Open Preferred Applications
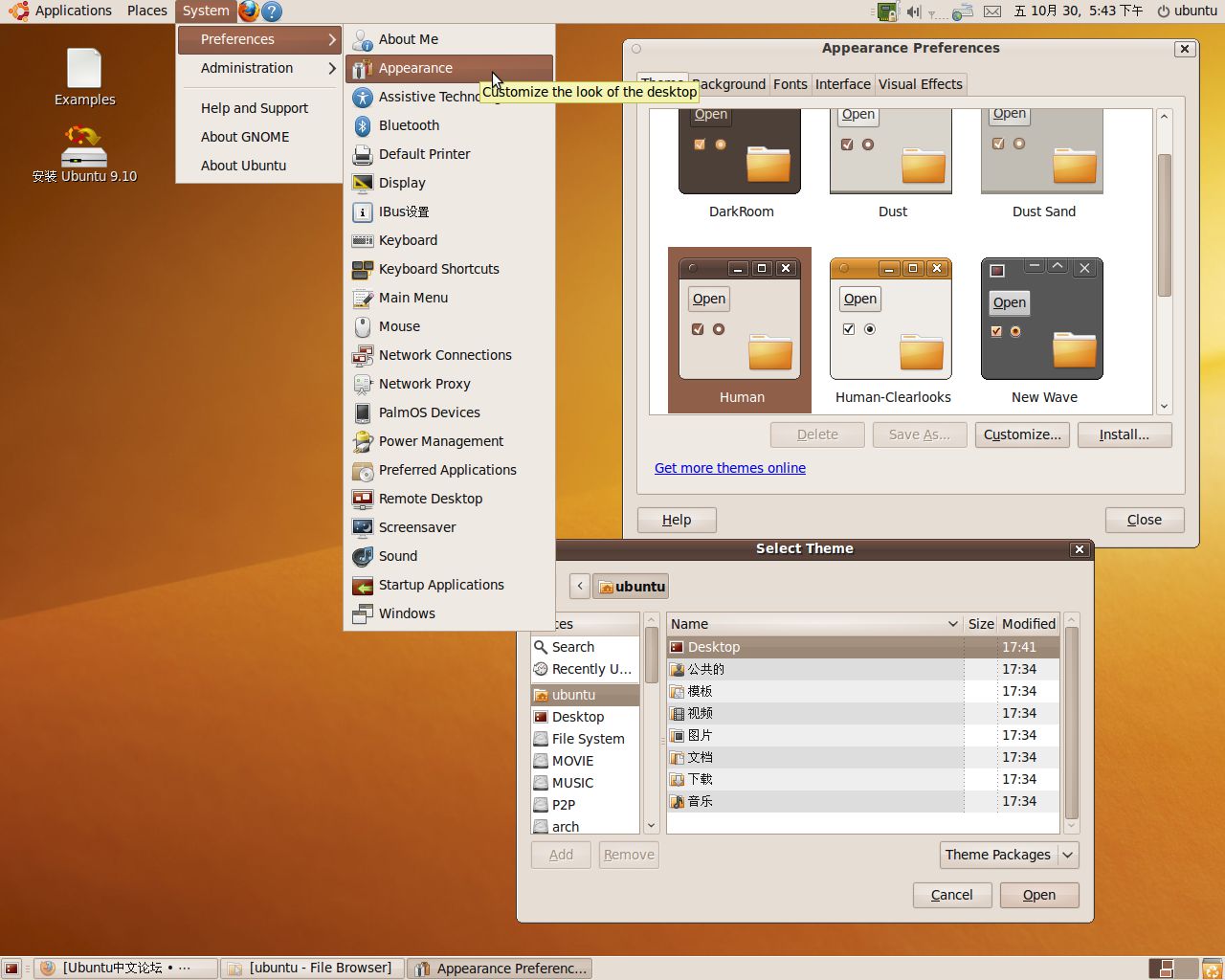Viewport: 1225px width, 980px height. coord(449,470)
